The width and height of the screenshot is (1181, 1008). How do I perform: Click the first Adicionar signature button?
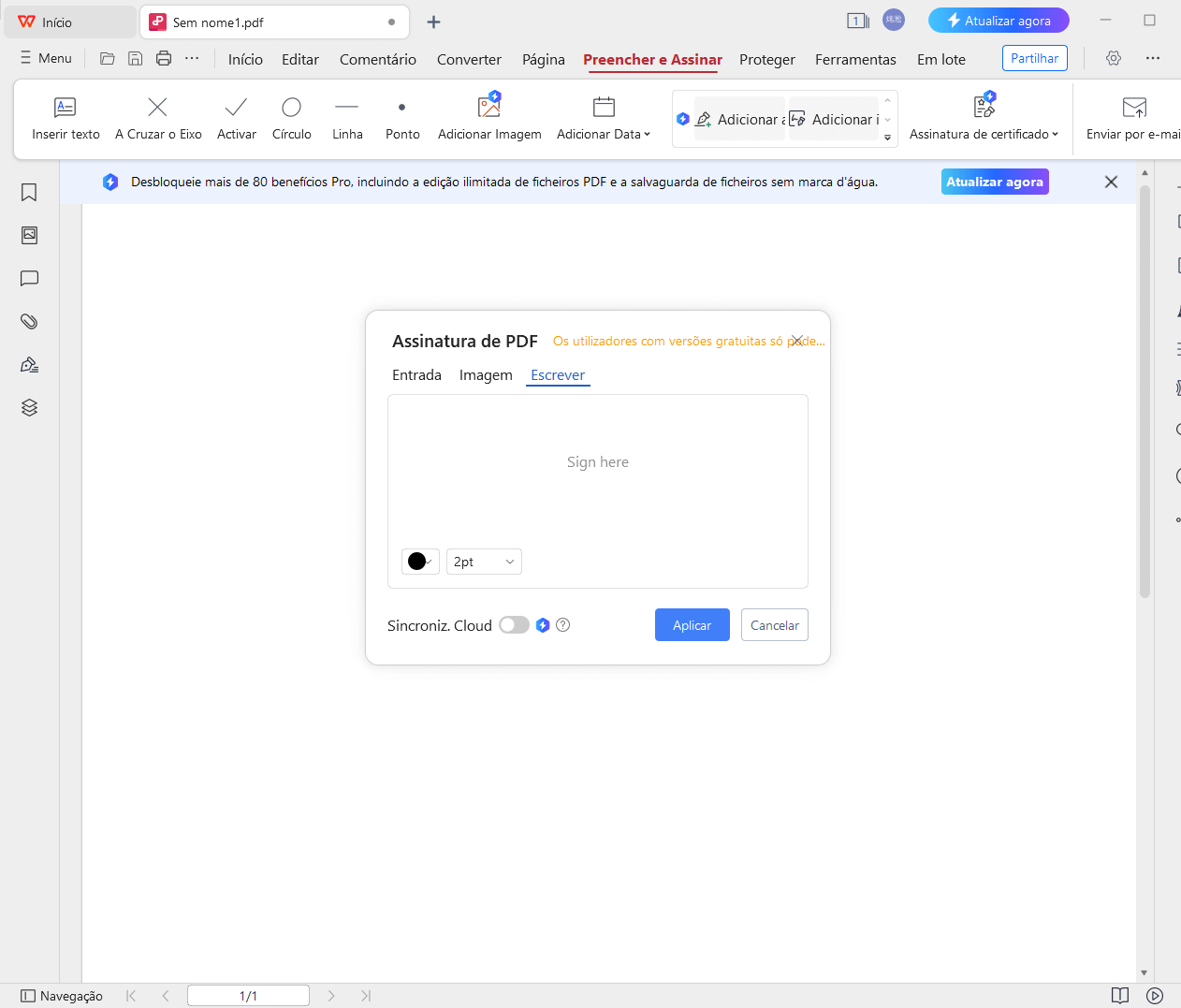coord(739,119)
